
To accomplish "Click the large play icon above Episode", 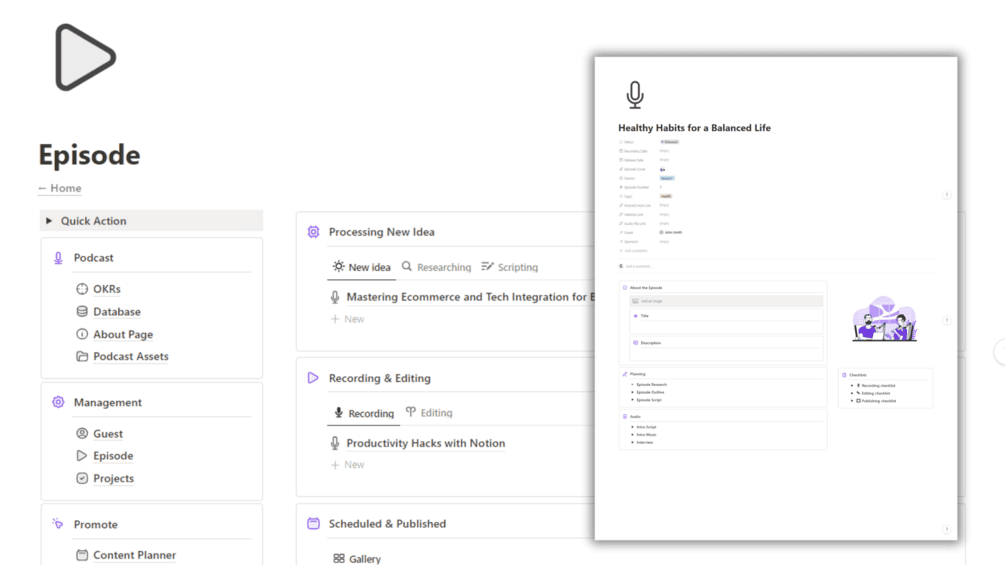I will tap(85, 57).
